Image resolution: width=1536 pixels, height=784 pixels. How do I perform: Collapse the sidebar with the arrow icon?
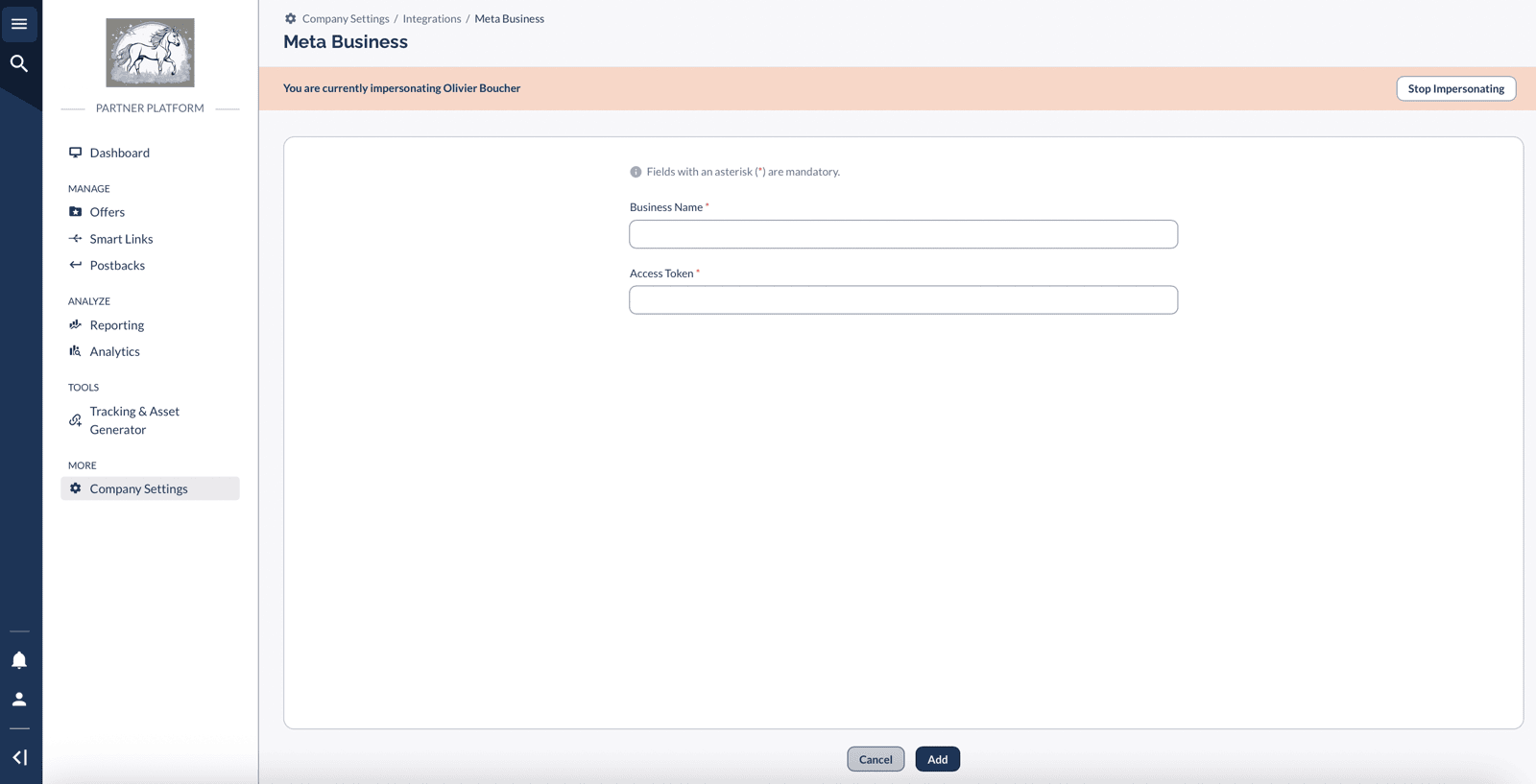pos(19,757)
